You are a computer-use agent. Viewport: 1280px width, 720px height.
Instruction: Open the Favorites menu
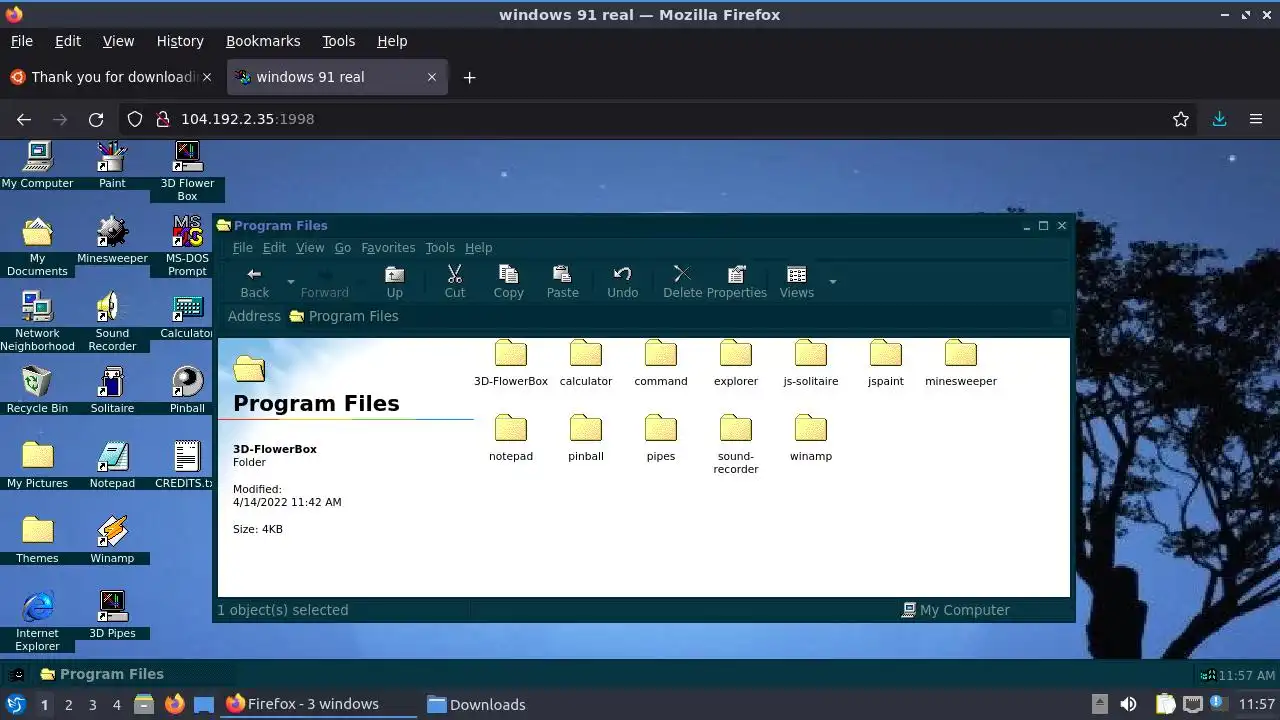[x=388, y=248]
